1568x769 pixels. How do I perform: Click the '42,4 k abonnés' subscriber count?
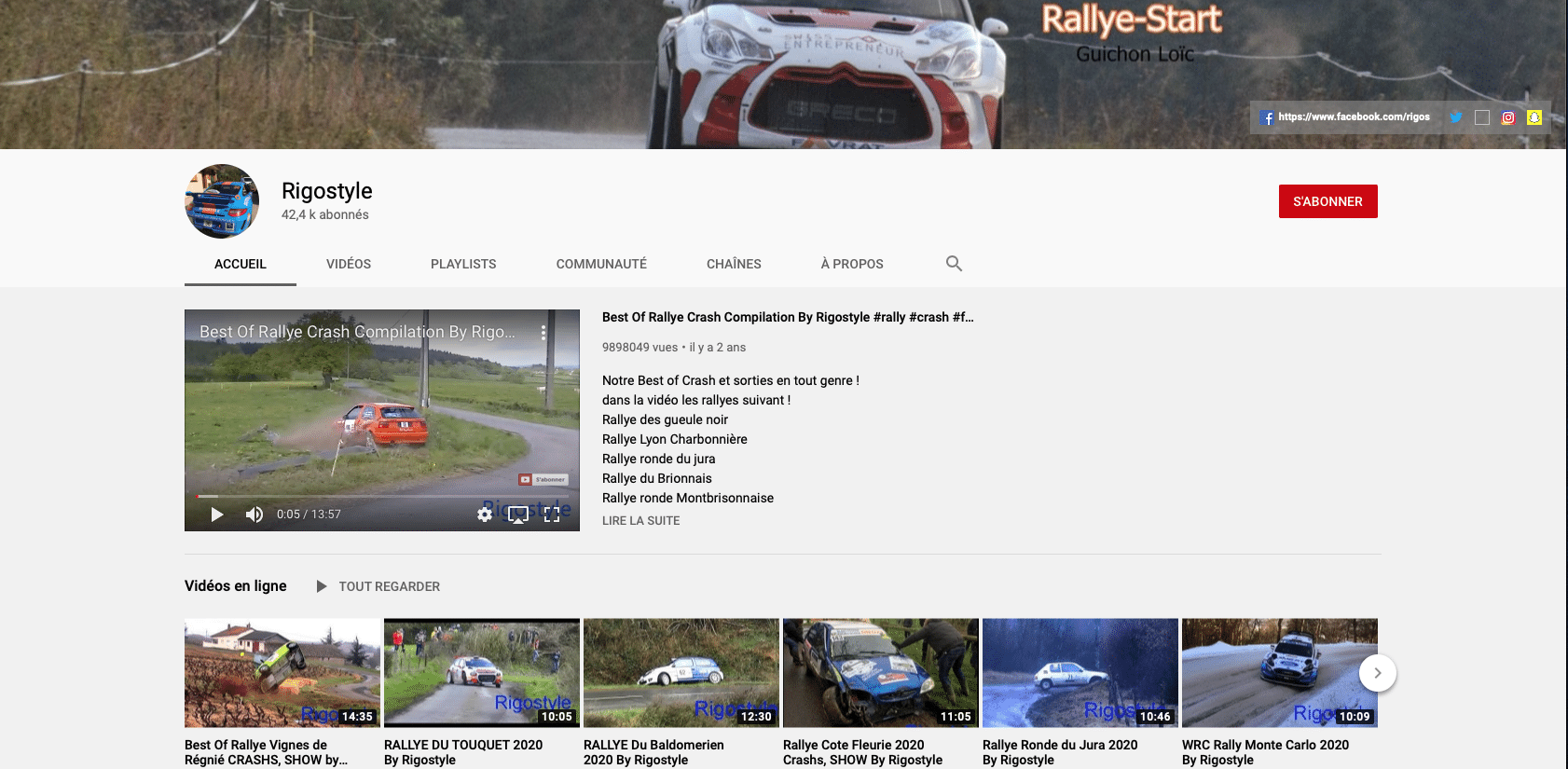click(325, 214)
